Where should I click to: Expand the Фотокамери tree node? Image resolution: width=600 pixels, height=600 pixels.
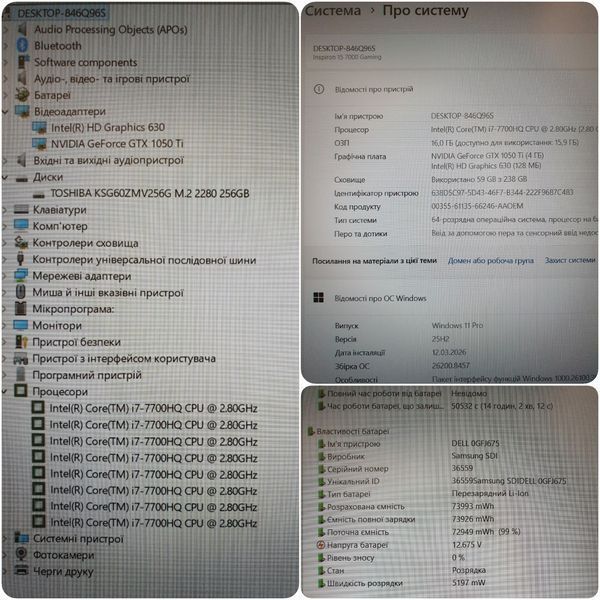(5, 554)
